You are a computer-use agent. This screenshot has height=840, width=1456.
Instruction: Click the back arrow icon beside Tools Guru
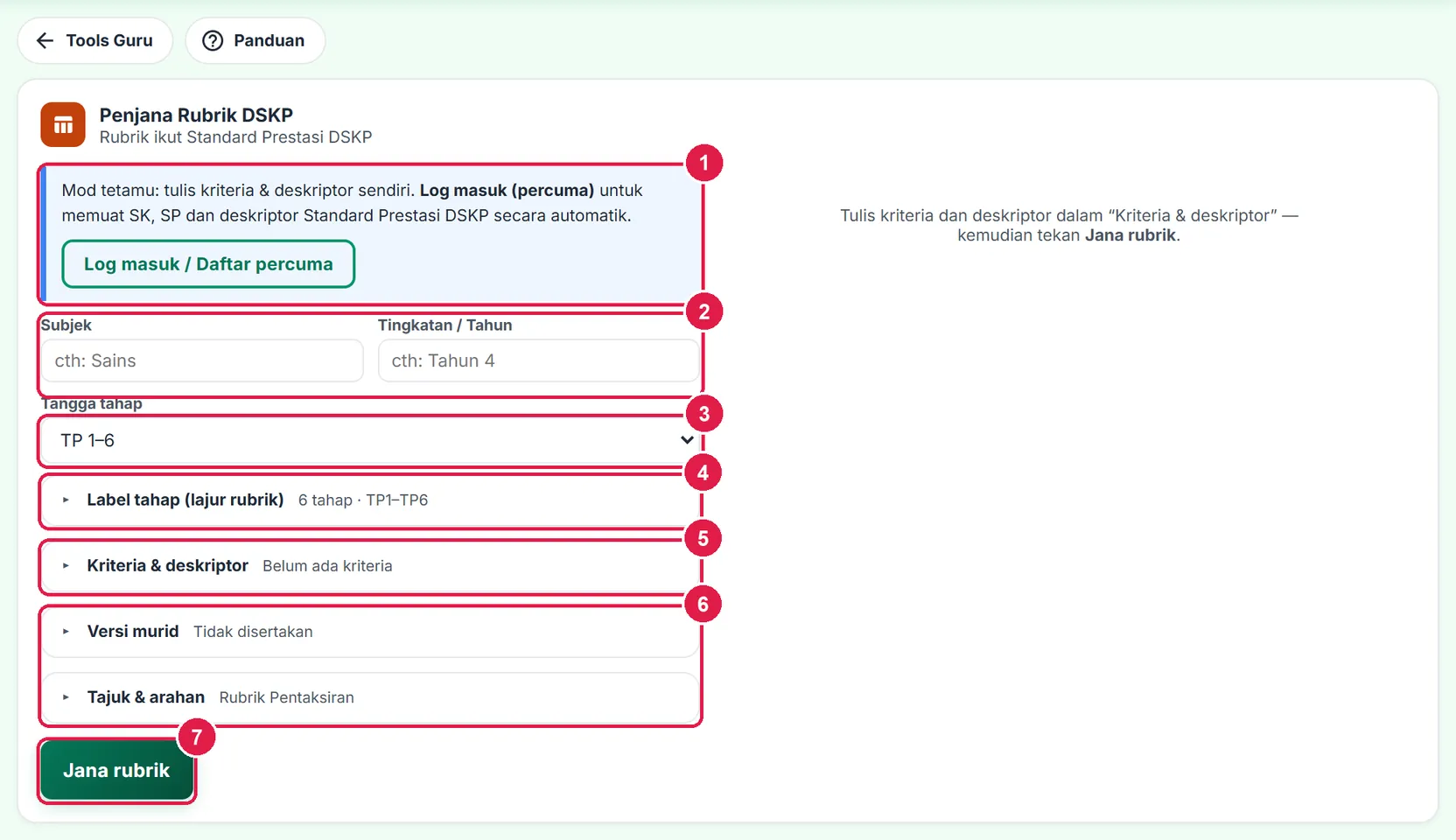pyautogui.click(x=45, y=40)
